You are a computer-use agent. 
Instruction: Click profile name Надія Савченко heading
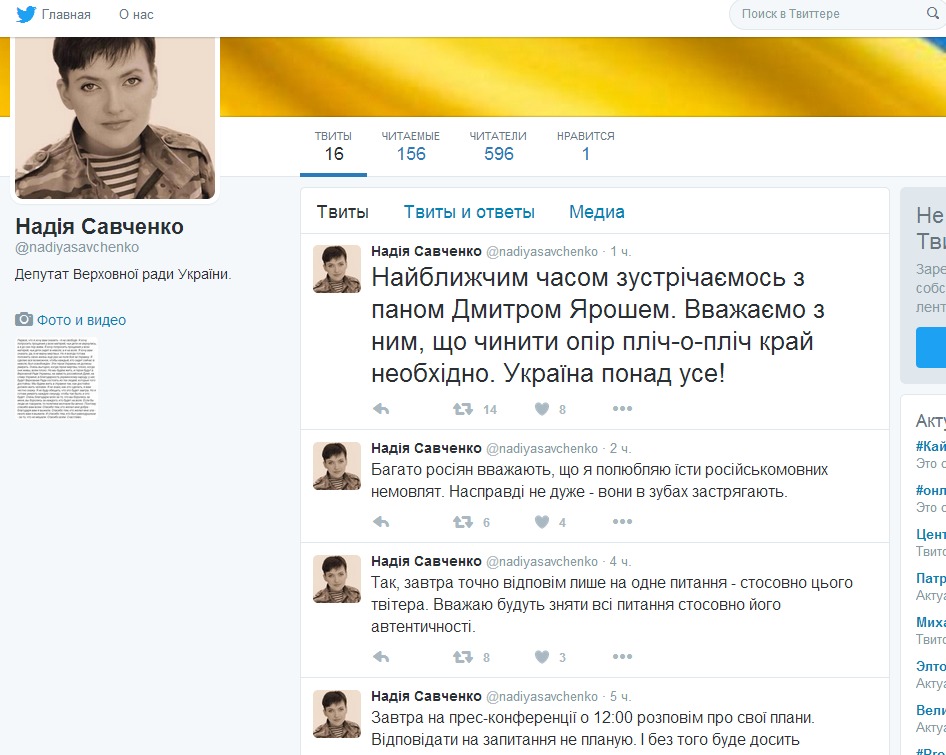(100, 226)
